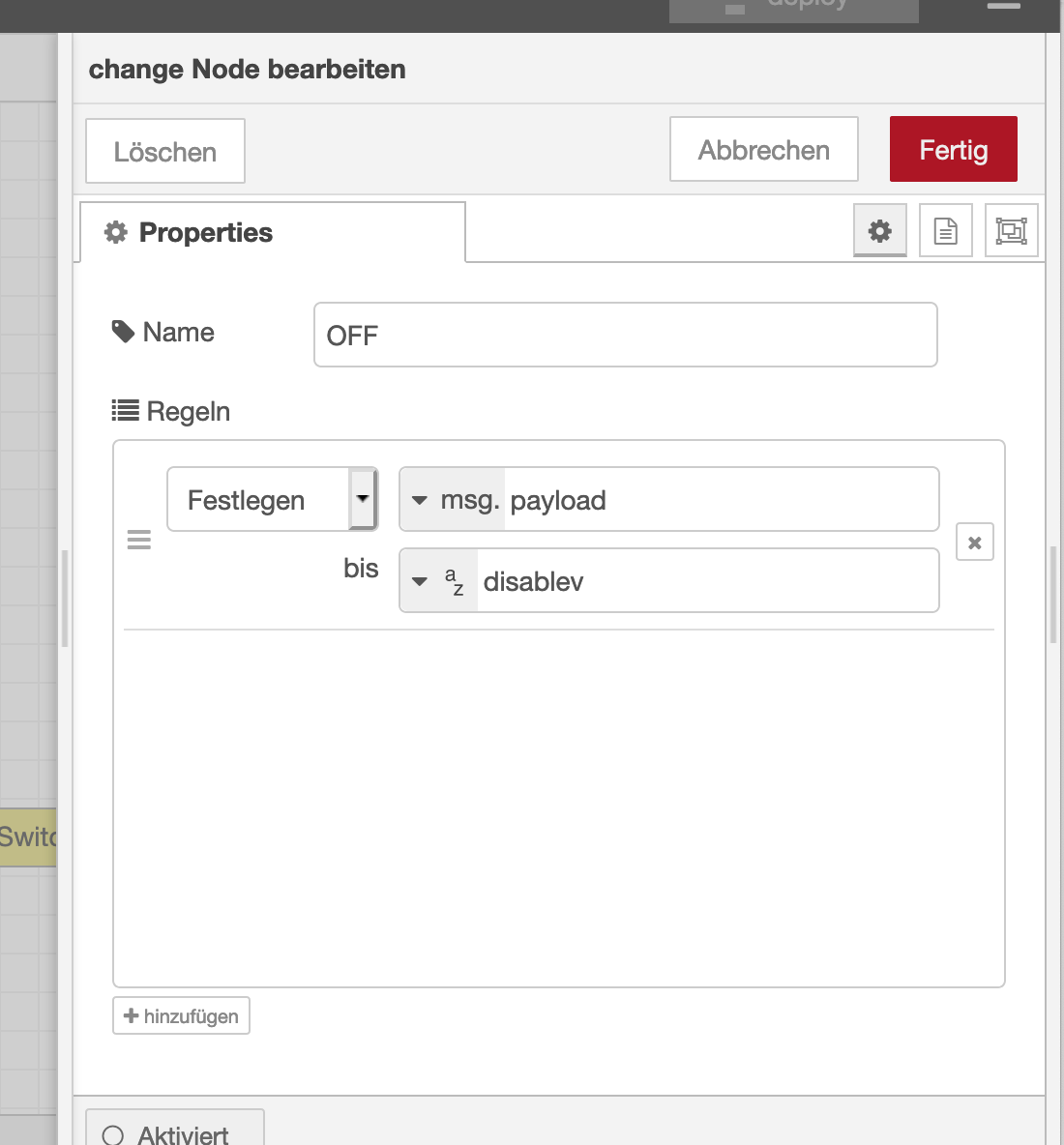1064x1145 pixels.
Task: Click the Switch node on canvas
Action: tap(28, 837)
